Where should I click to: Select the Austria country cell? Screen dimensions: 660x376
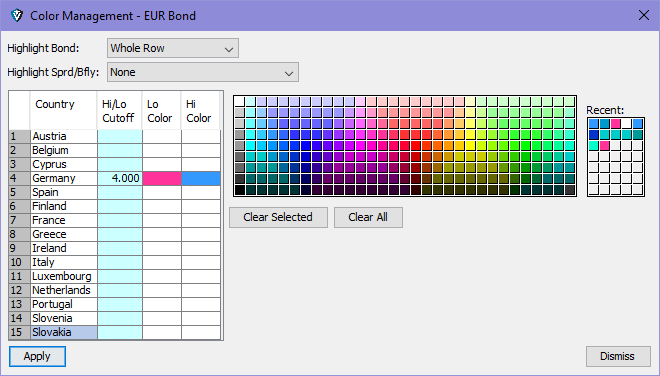tap(64, 136)
